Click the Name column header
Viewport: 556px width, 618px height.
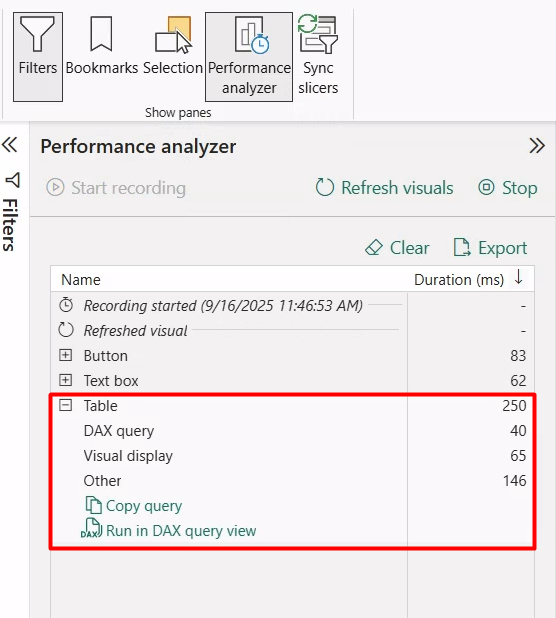[x=81, y=280]
